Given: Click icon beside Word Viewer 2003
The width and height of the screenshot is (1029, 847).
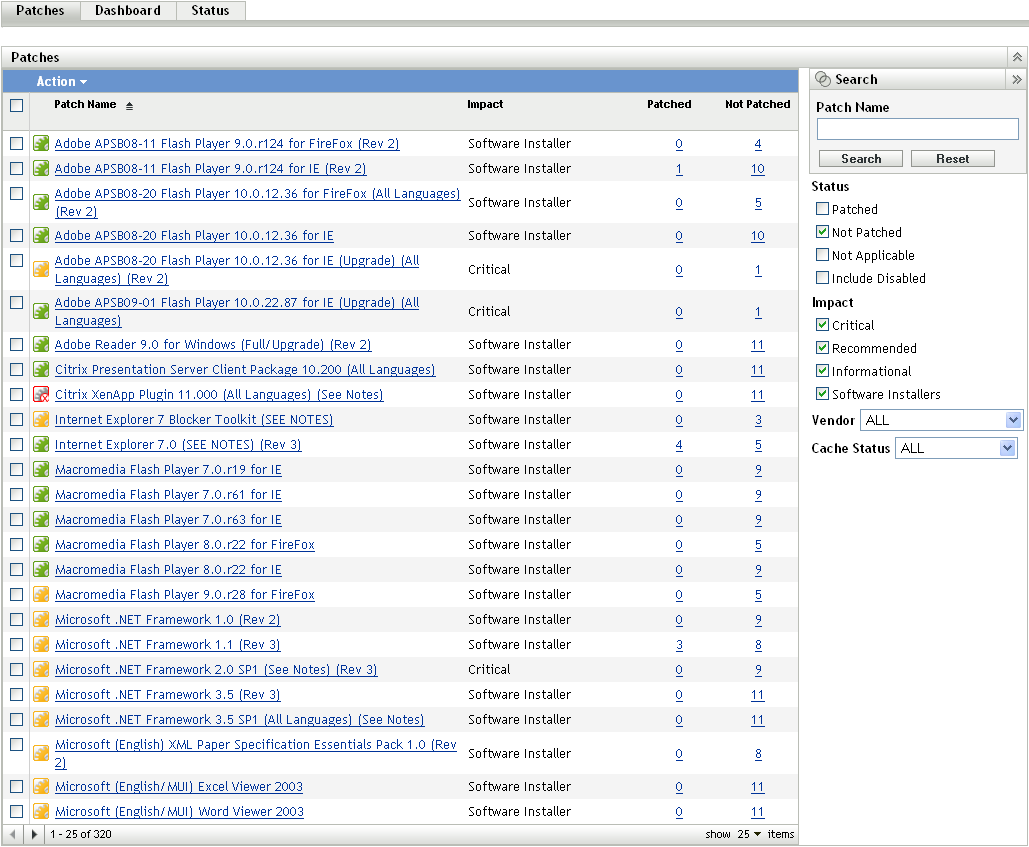Looking at the screenshot, I should [x=41, y=811].
